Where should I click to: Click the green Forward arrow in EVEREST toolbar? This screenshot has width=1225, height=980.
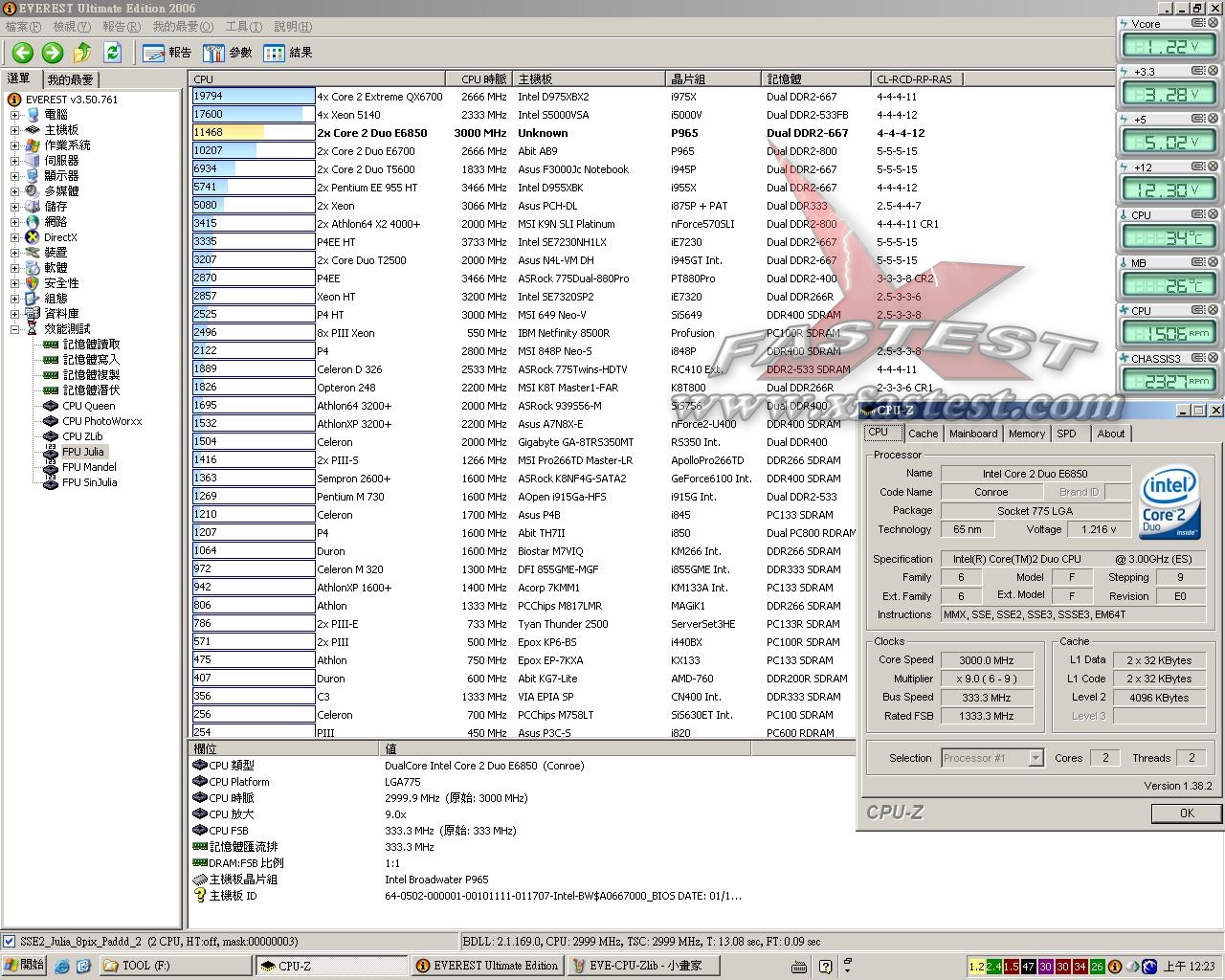tap(53, 53)
